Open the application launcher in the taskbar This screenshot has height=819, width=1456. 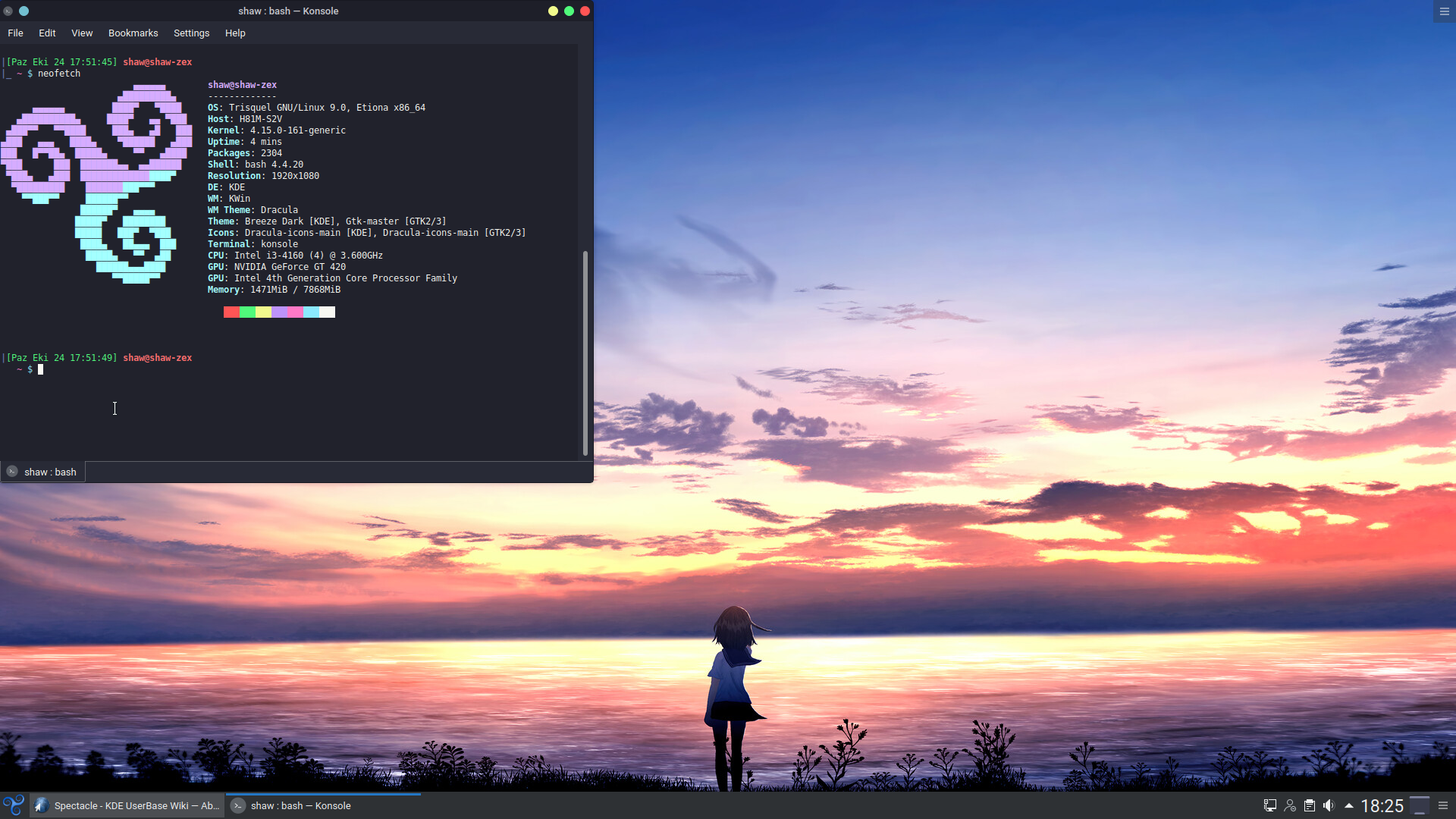tap(14, 805)
